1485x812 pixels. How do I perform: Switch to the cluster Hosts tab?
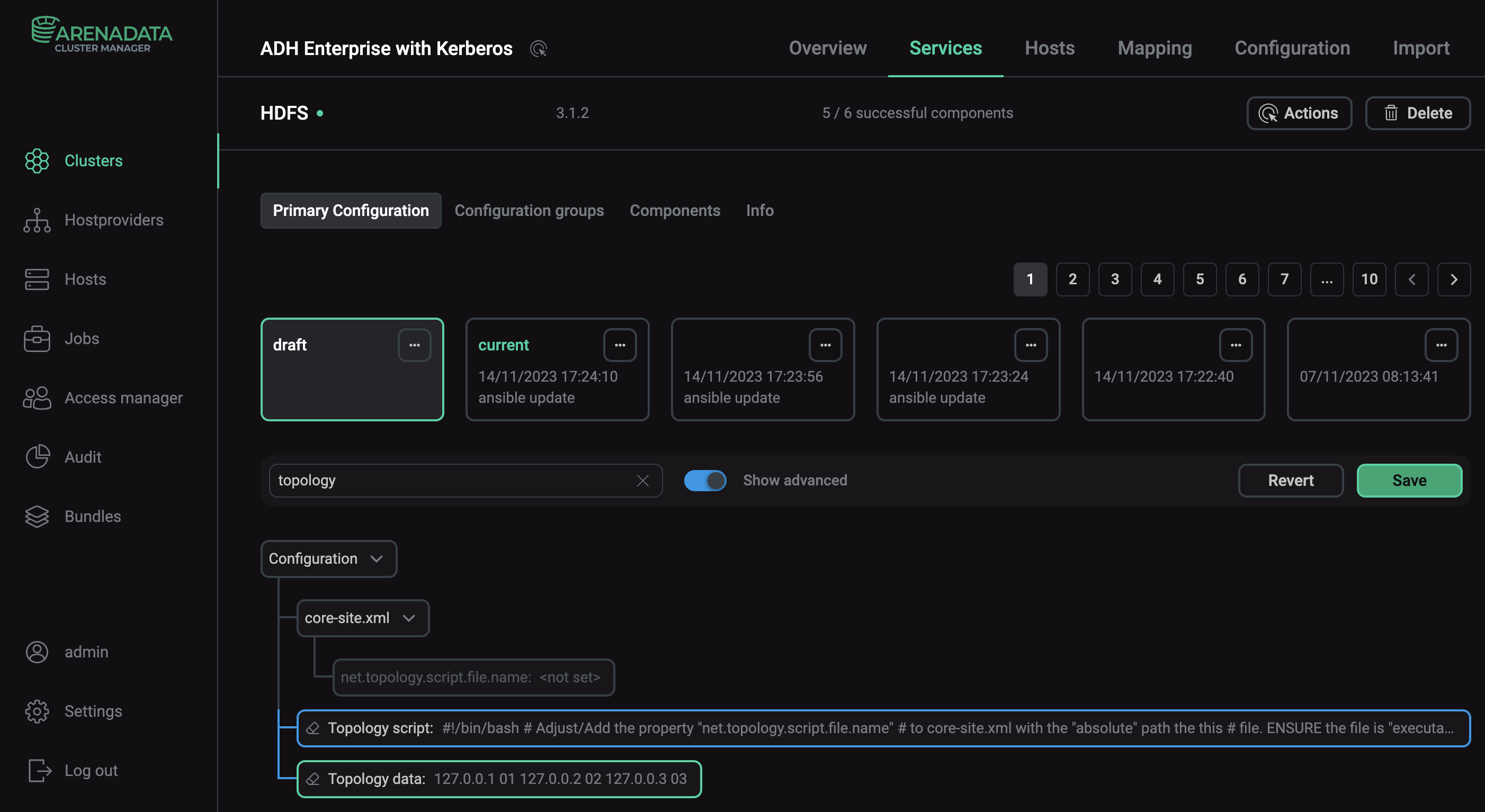coord(1049,48)
